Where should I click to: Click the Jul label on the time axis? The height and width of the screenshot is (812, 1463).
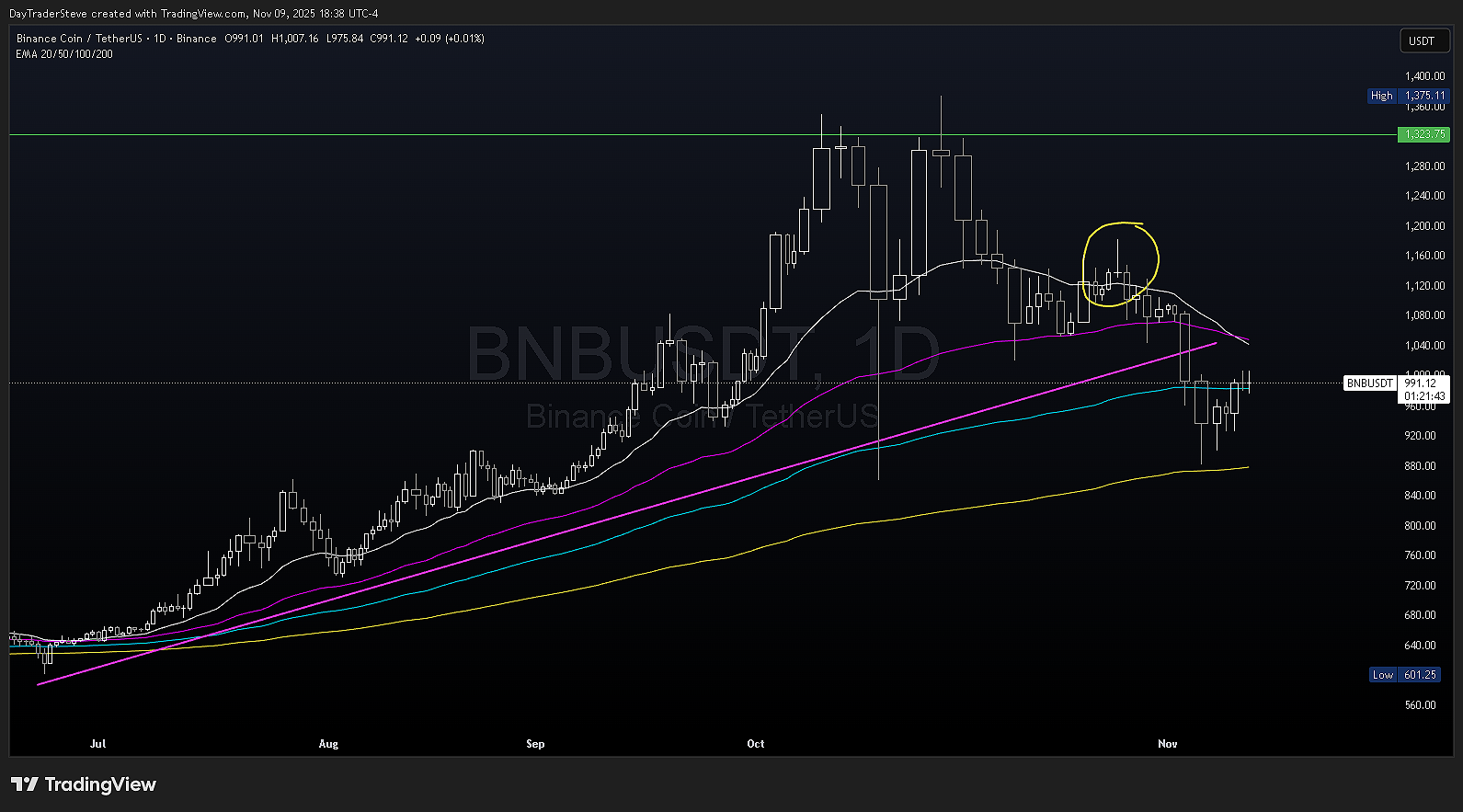pyautogui.click(x=97, y=744)
